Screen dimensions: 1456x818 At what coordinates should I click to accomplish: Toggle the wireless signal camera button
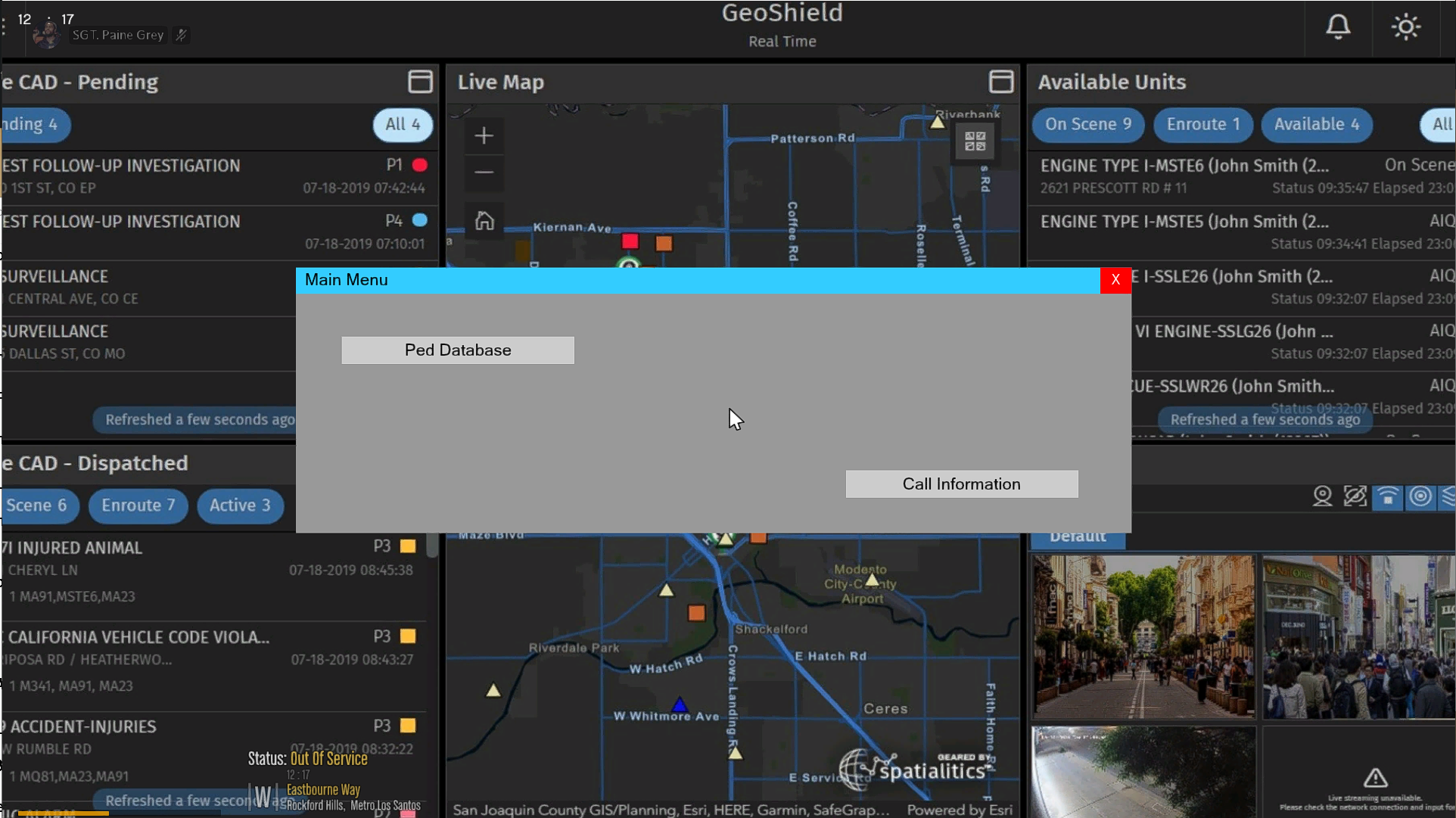point(1388,496)
